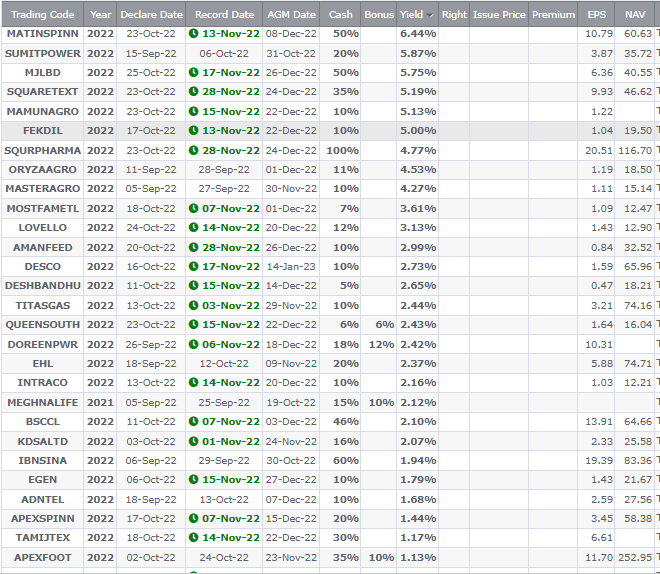Select the 46% cash value for BSCCL
660x574 pixels.
(346, 421)
